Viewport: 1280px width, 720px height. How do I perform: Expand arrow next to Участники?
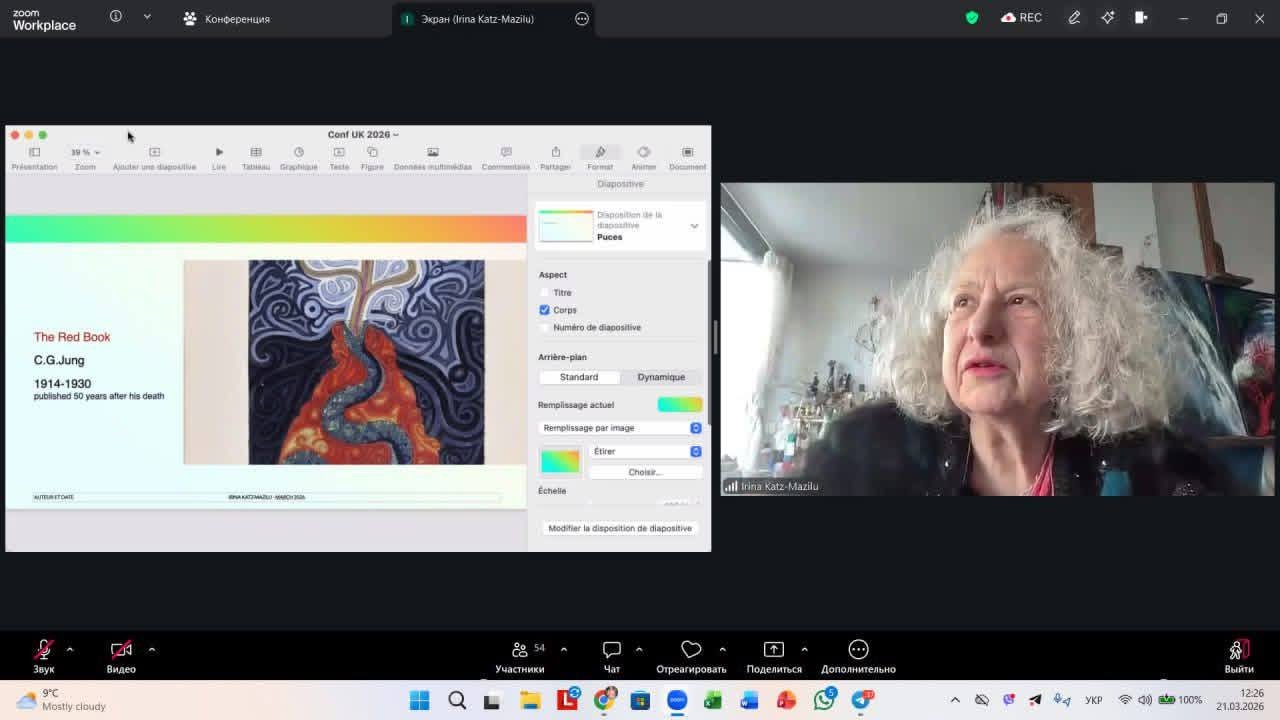point(564,649)
